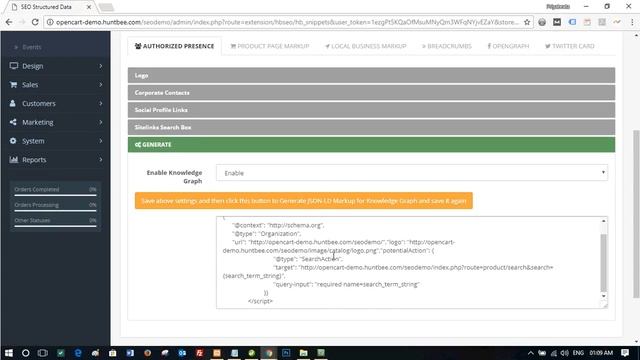Screen dimensions: 640x360
Task: Expand the Reports menu chevron
Action: point(101,160)
